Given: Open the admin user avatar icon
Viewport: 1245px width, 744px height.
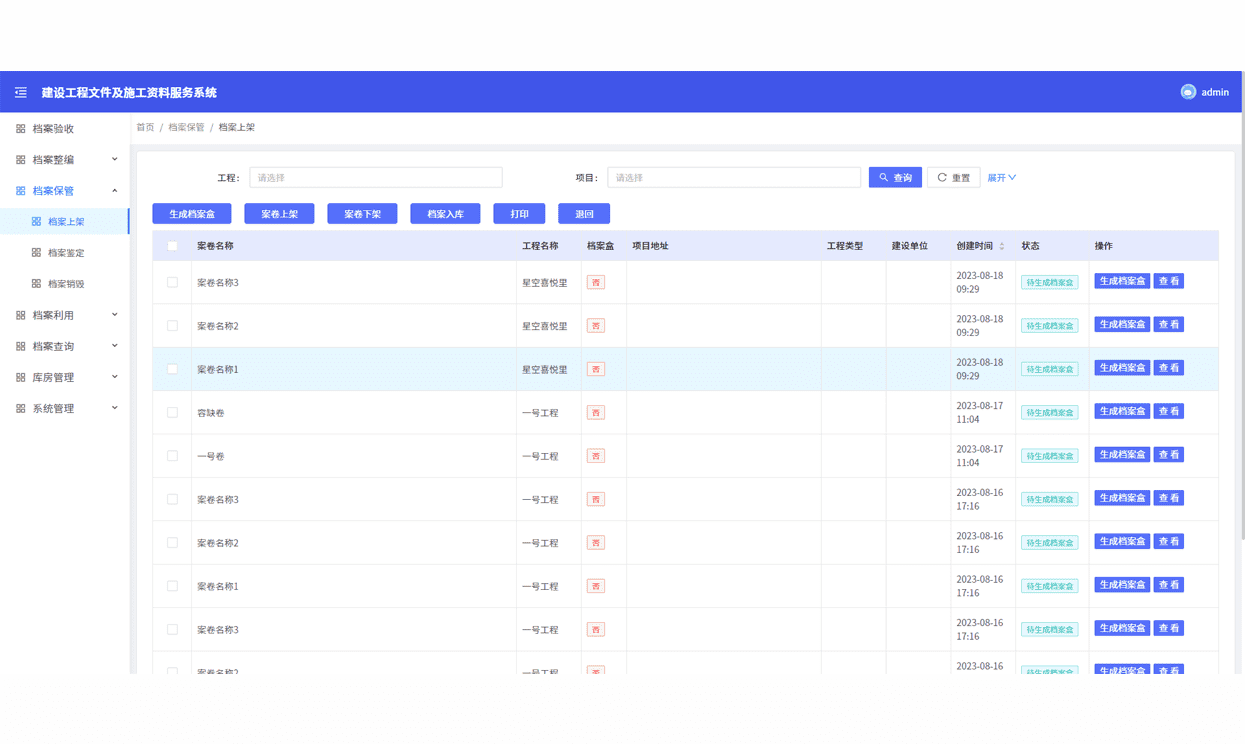Looking at the screenshot, I should pyautogui.click(x=1188, y=92).
